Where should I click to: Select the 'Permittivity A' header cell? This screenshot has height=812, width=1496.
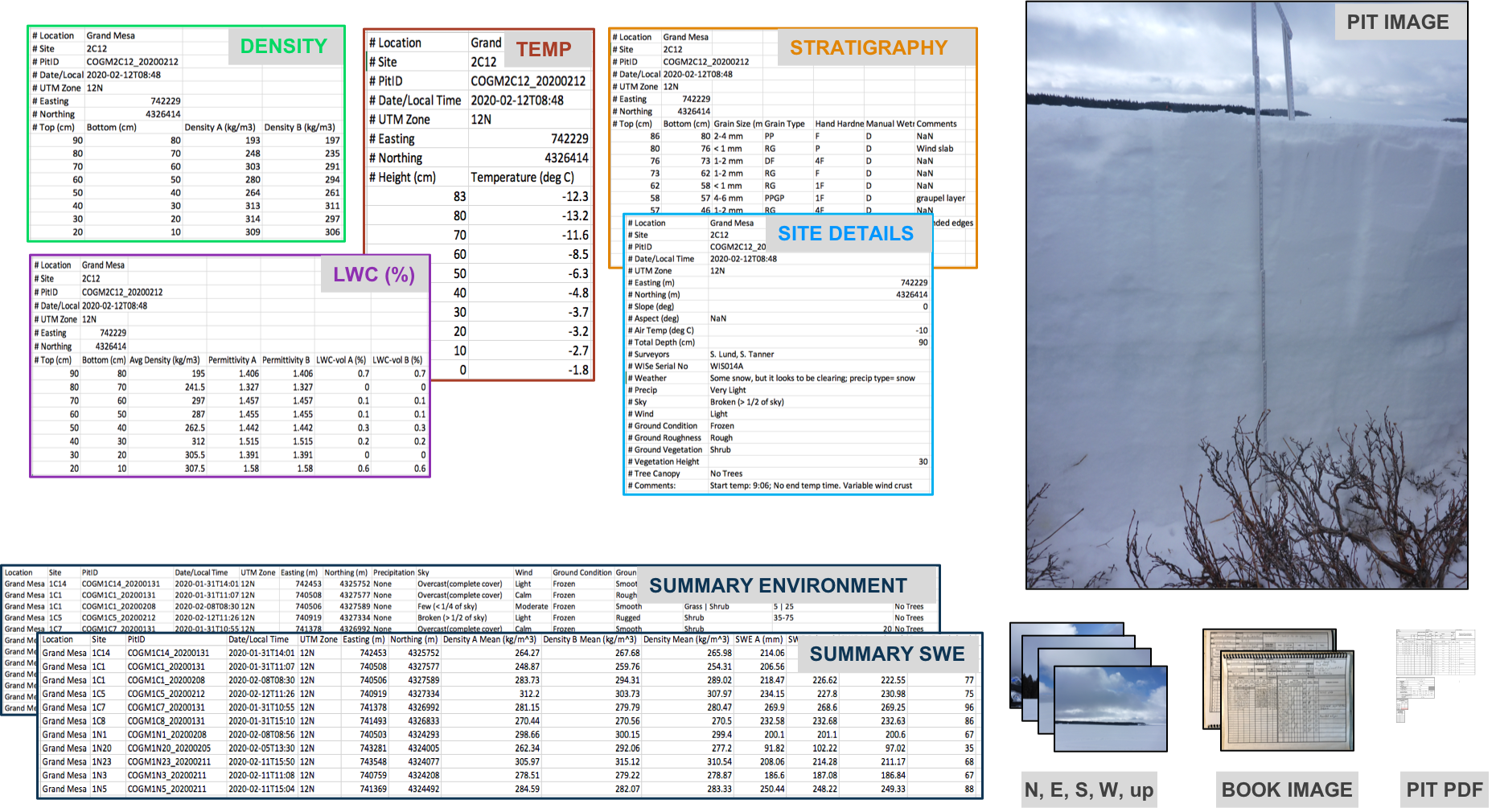(x=232, y=360)
